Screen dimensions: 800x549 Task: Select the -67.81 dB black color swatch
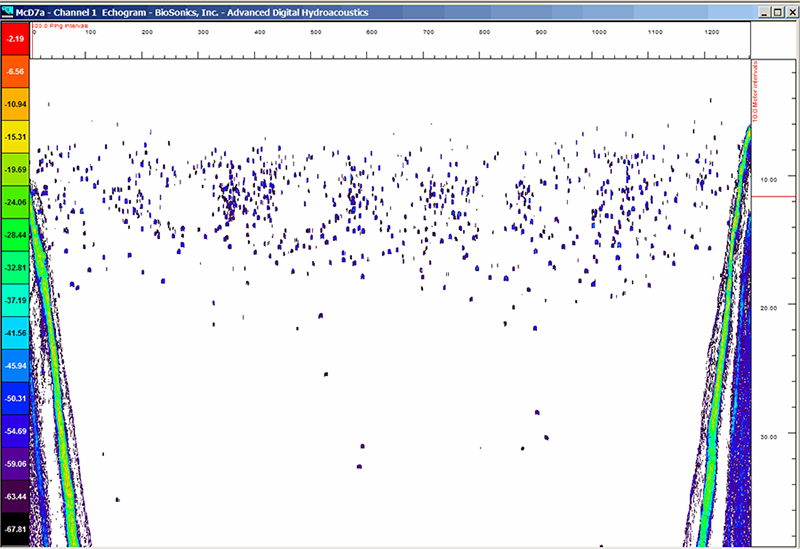click(15, 530)
